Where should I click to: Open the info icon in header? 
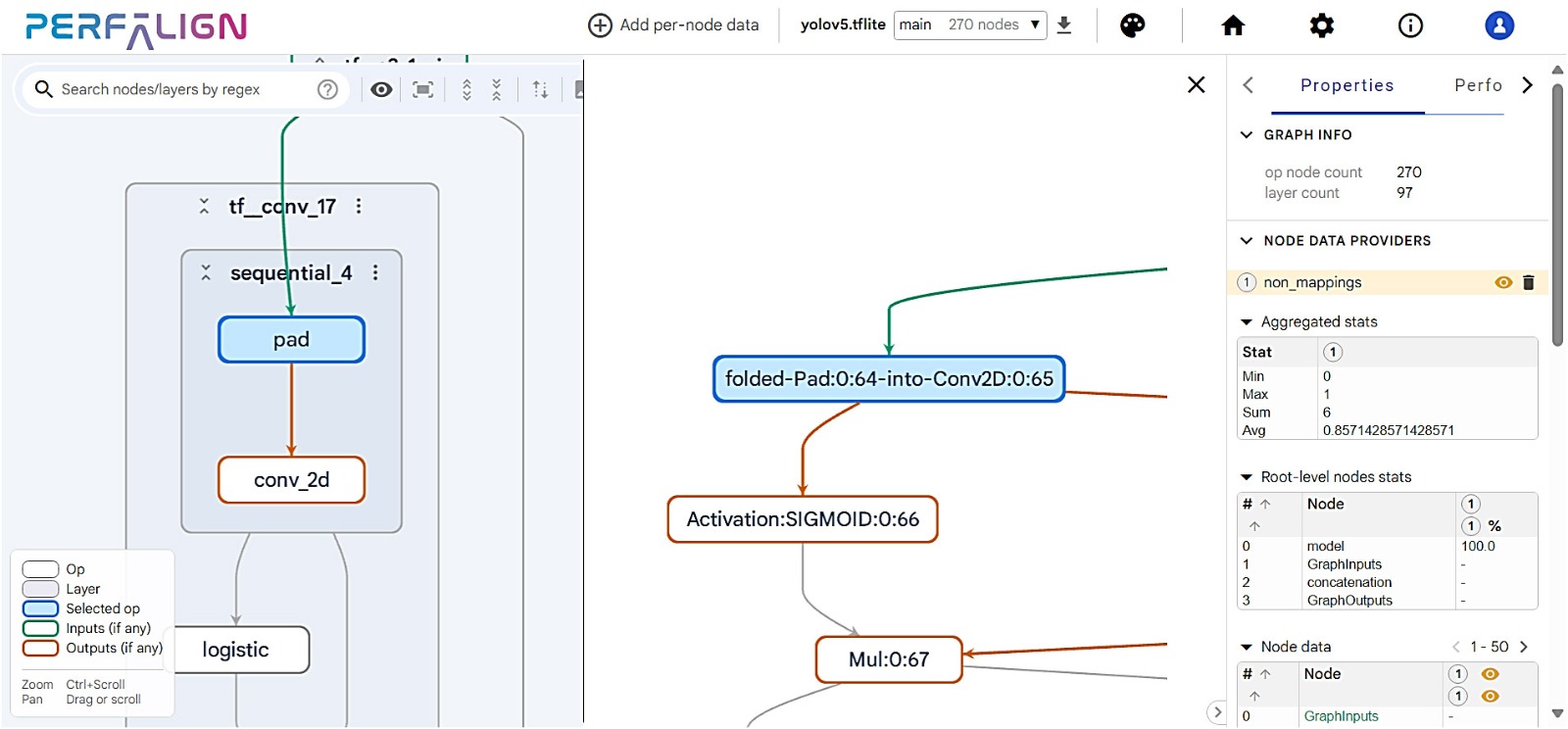[x=1410, y=25]
